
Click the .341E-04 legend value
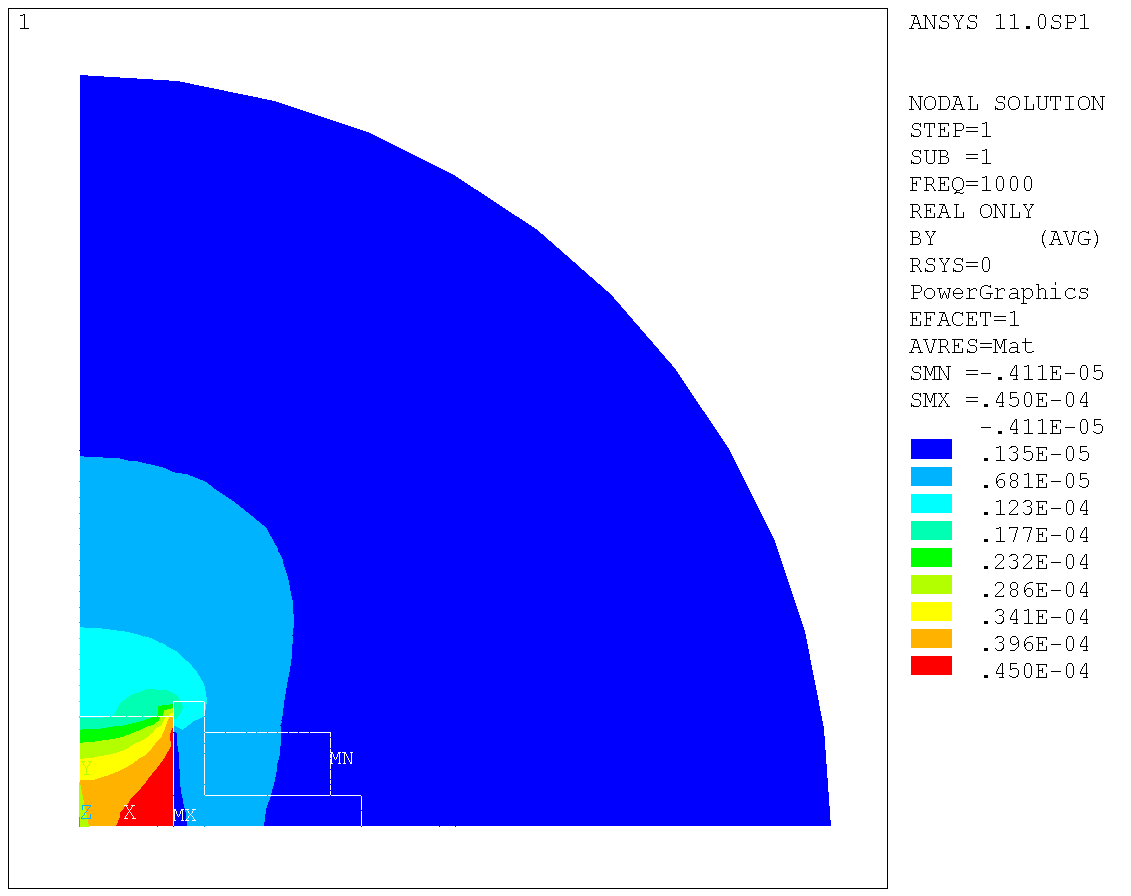(1035, 617)
